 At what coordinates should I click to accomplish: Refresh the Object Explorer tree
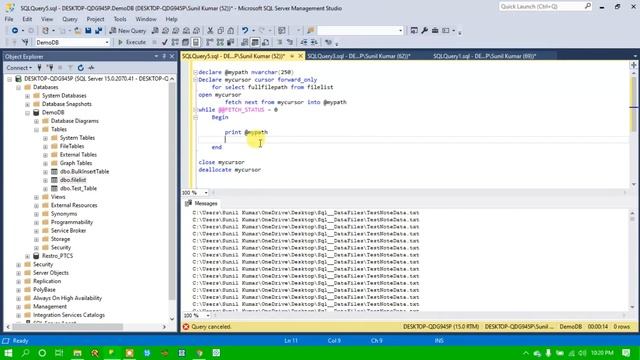pyautogui.click(x=81, y=68)
